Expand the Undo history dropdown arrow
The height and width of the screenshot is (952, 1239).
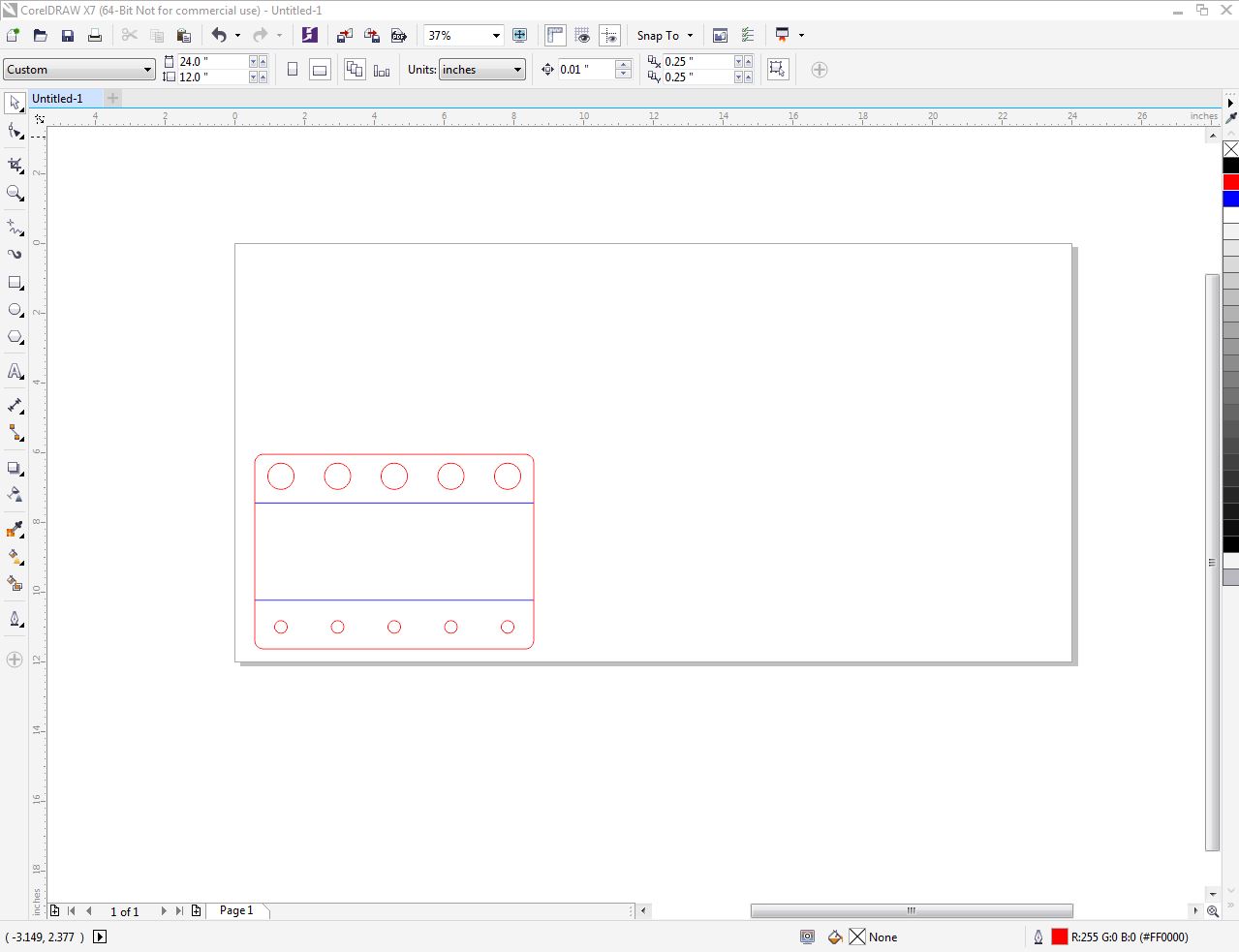(x=237, y=35)
